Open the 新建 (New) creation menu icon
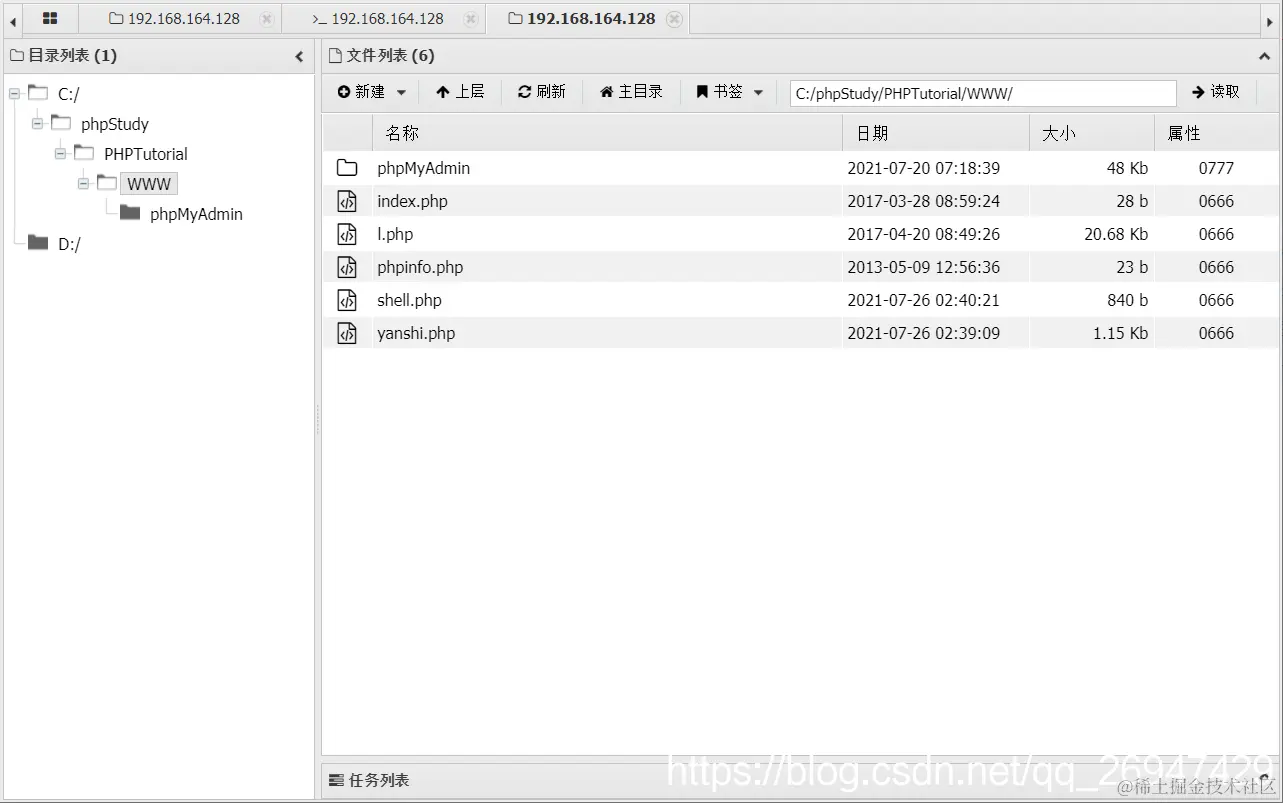Viewport: 1283px width, 803px height. tap(344, 92)
